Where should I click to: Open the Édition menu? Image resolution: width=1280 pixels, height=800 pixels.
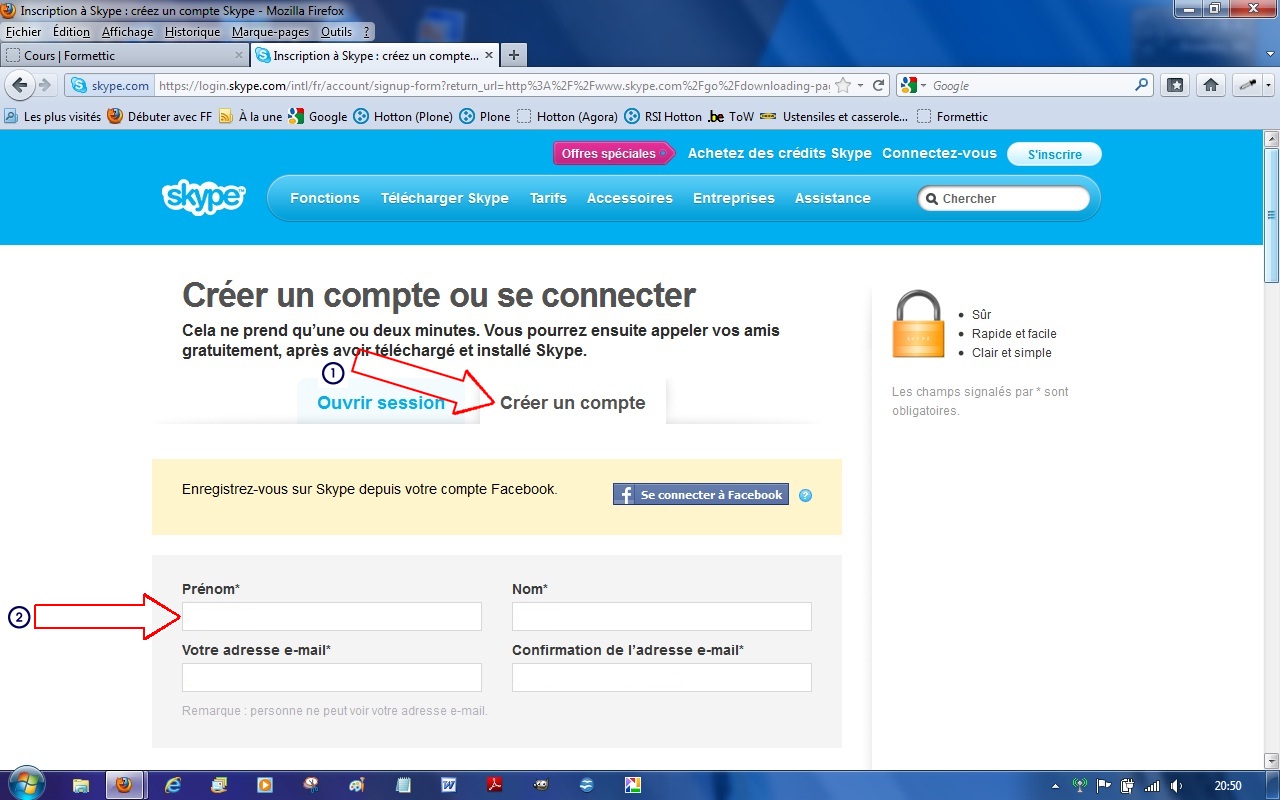(71, 32)
